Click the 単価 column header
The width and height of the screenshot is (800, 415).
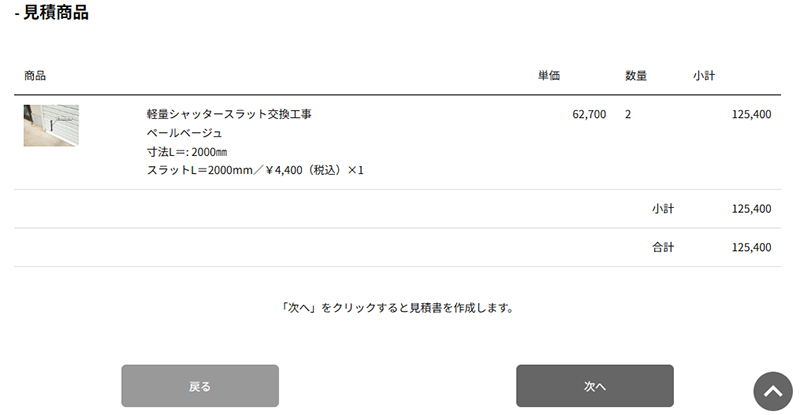coord(549,76)
